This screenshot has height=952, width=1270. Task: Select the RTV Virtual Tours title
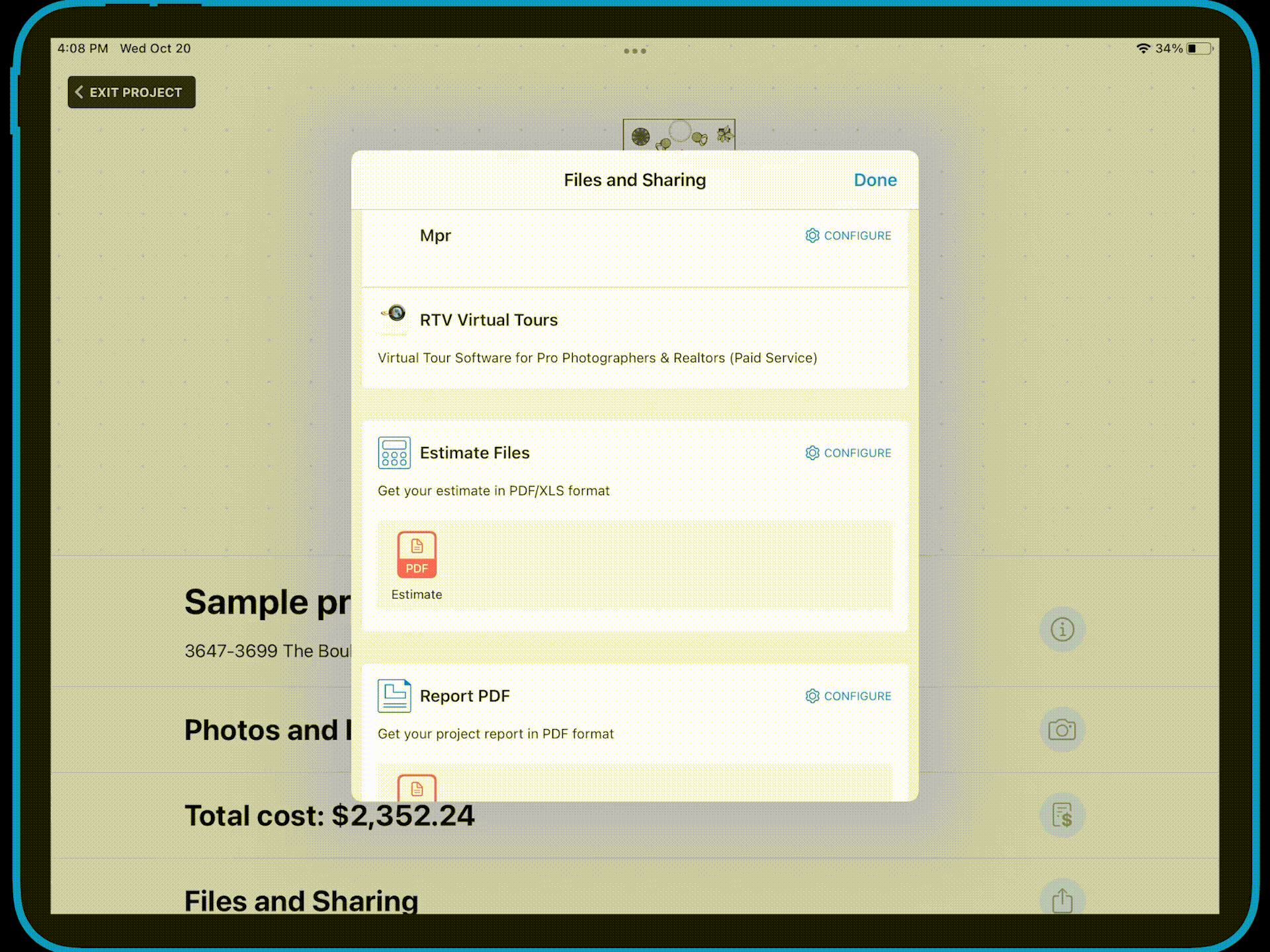[489, 320]
